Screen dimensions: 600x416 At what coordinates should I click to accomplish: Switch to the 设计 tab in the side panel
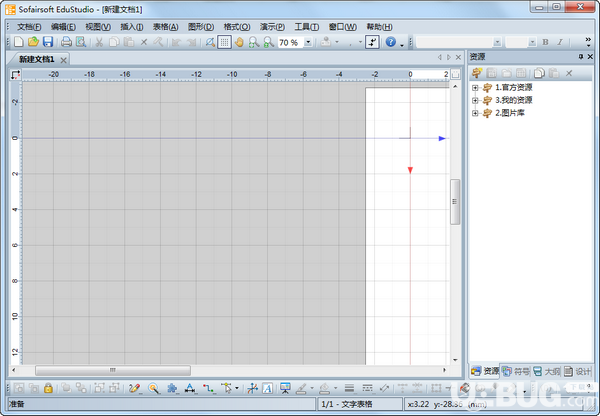[x=577, y=371]
